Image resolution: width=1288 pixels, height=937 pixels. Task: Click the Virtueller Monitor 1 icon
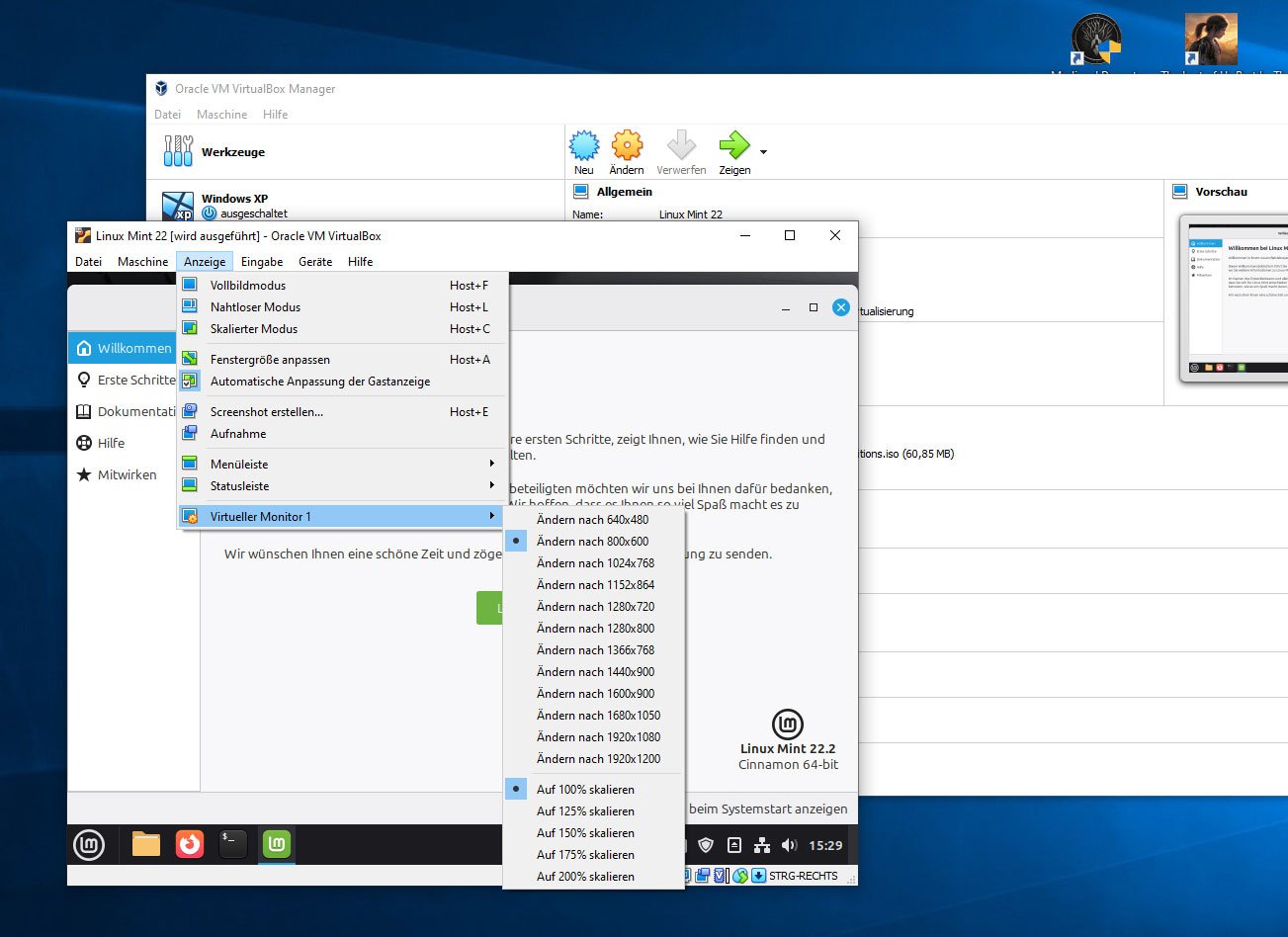click(190, 516)
